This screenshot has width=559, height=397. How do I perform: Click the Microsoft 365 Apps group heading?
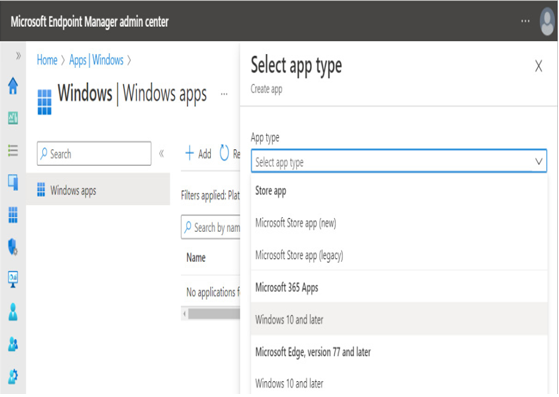pos(287,287)
